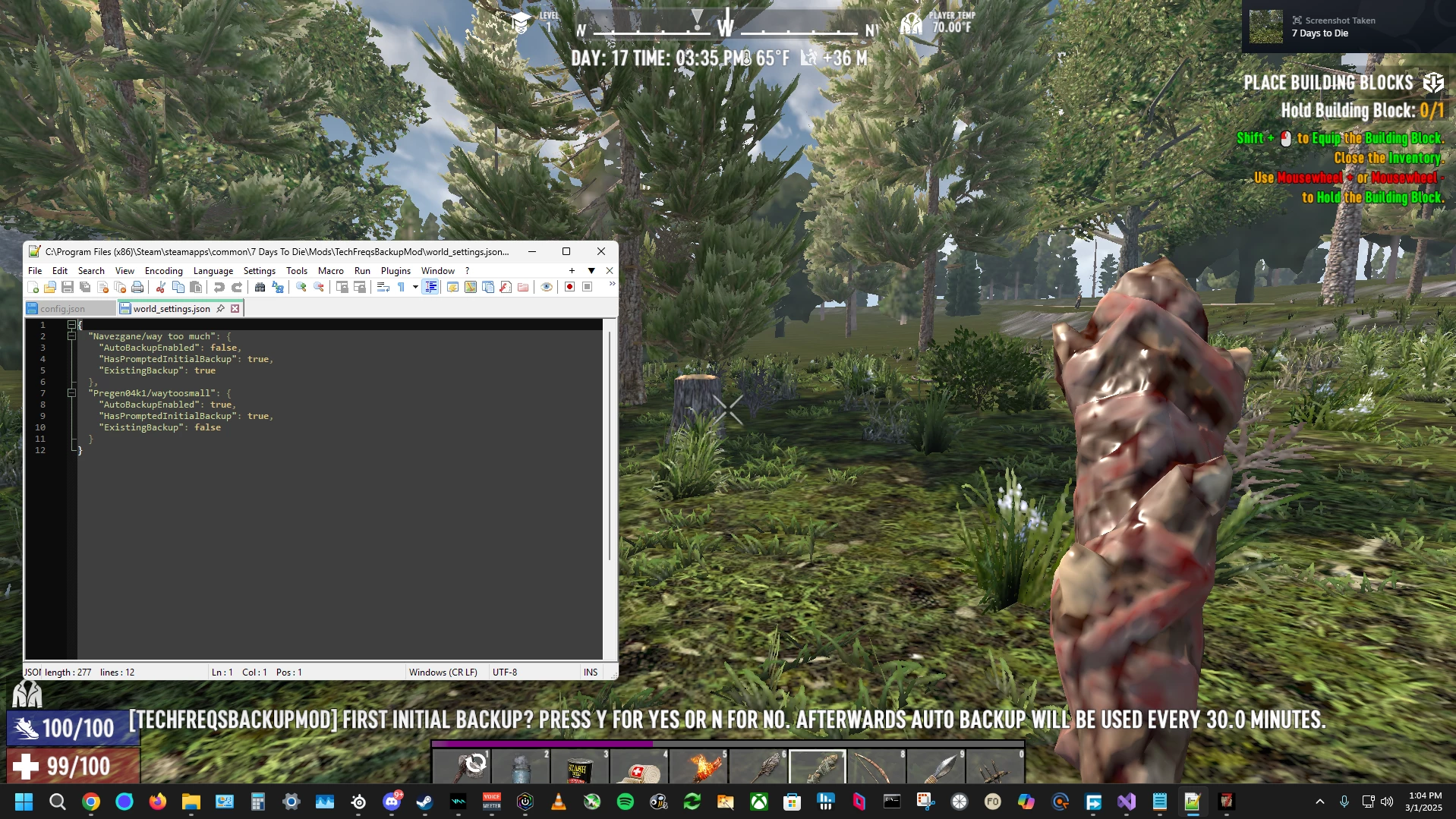Toggle Word wrap toolbar icon
Viewport: 1456px width, 819px height.
pos(383,287)
